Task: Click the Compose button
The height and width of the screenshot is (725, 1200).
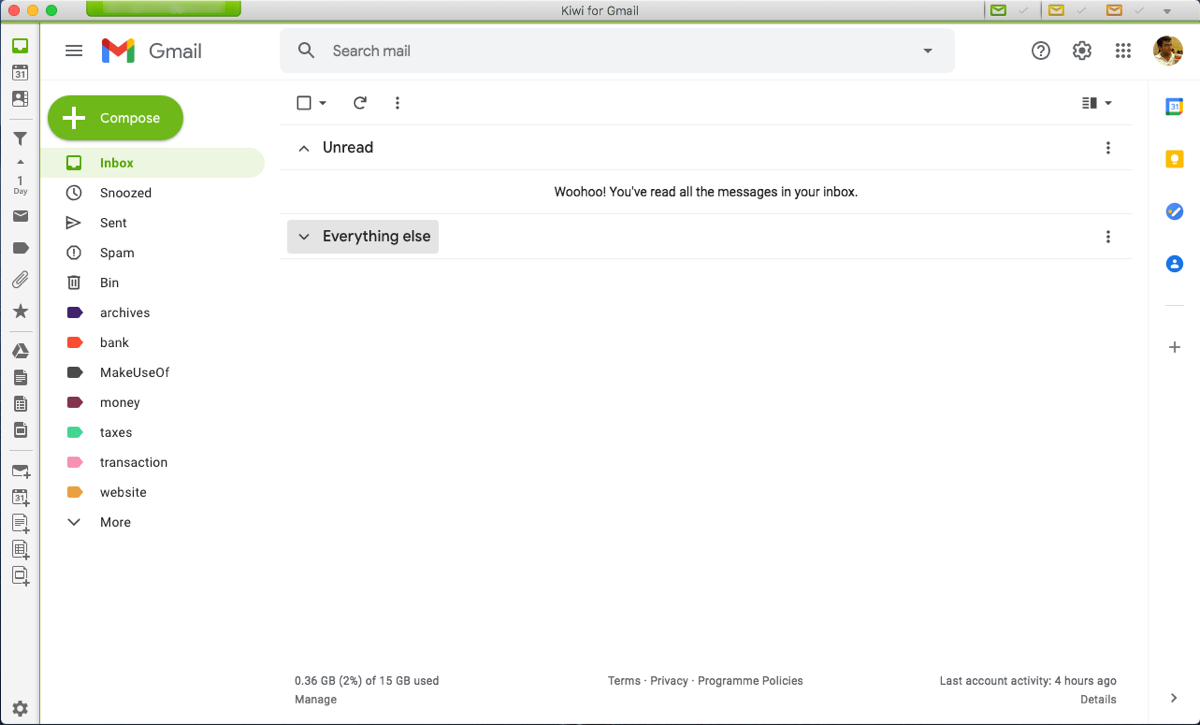Action: point(115,117)
